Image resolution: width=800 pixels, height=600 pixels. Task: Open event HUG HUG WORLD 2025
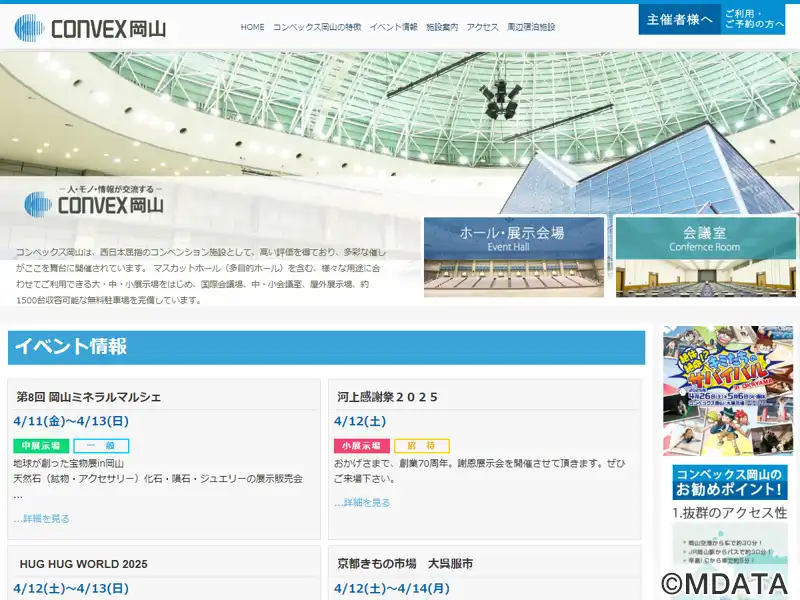click(83, 564)
